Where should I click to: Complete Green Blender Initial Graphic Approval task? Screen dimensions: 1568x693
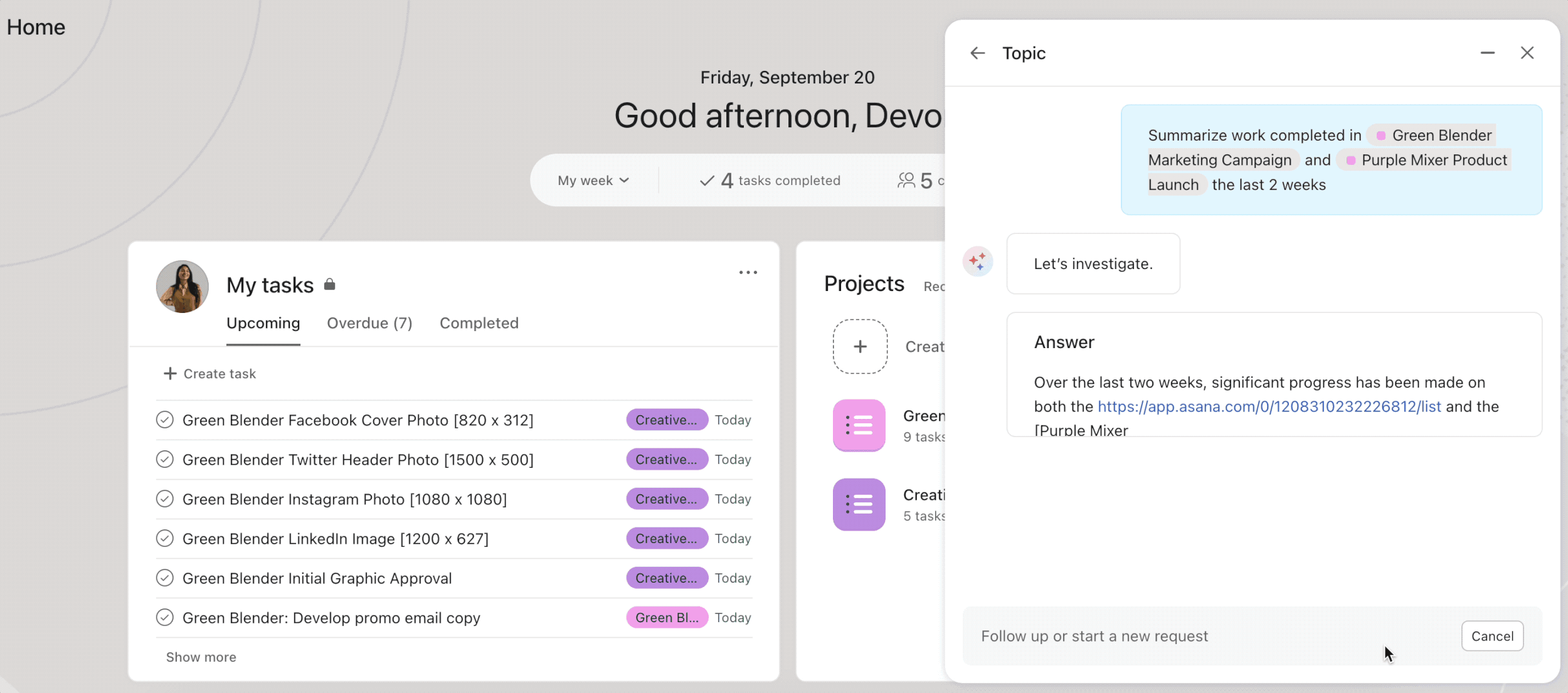(164, 578)
